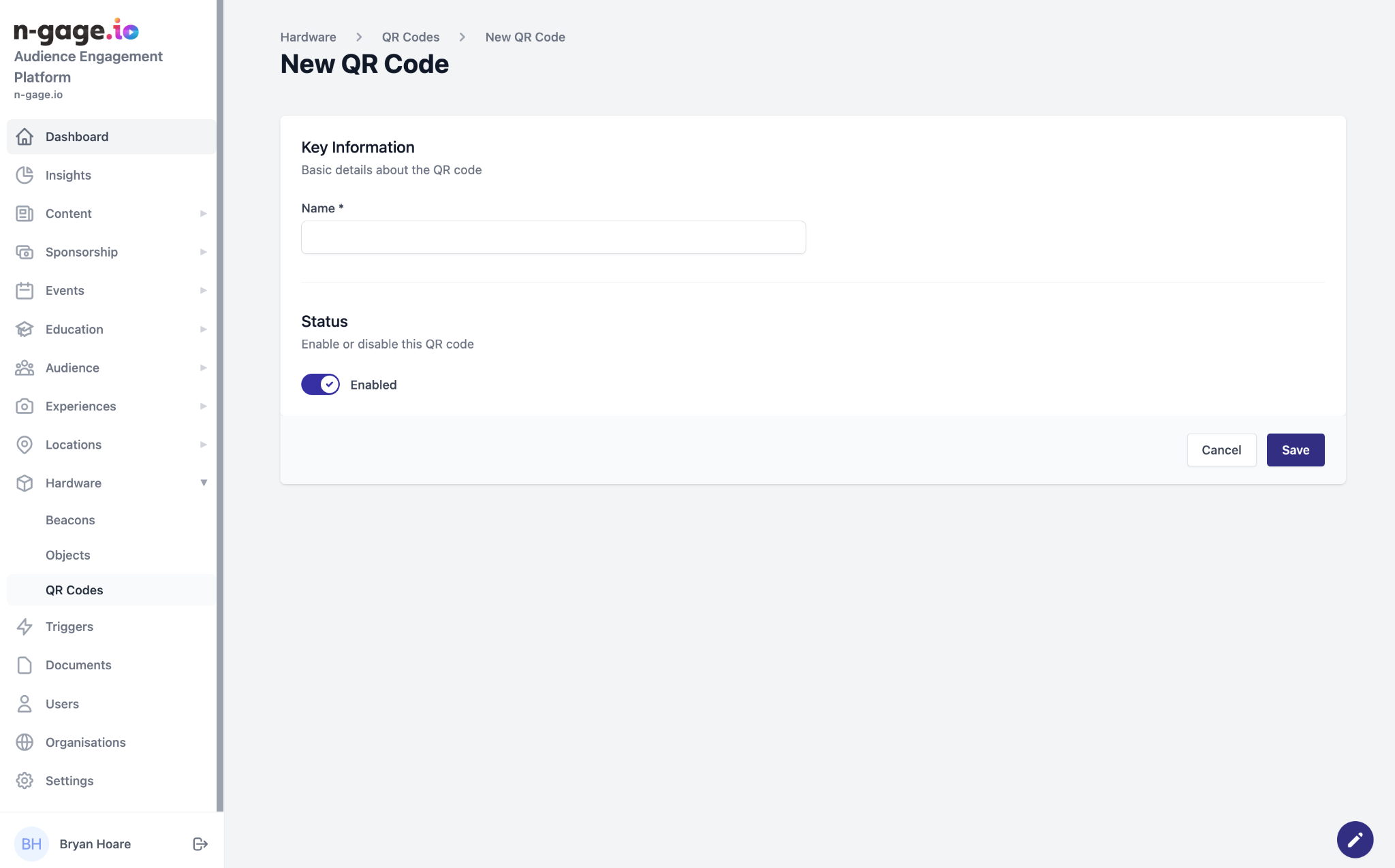Click the Documents file icon
Screen dimensions: 1395x868
click(25, 665)
